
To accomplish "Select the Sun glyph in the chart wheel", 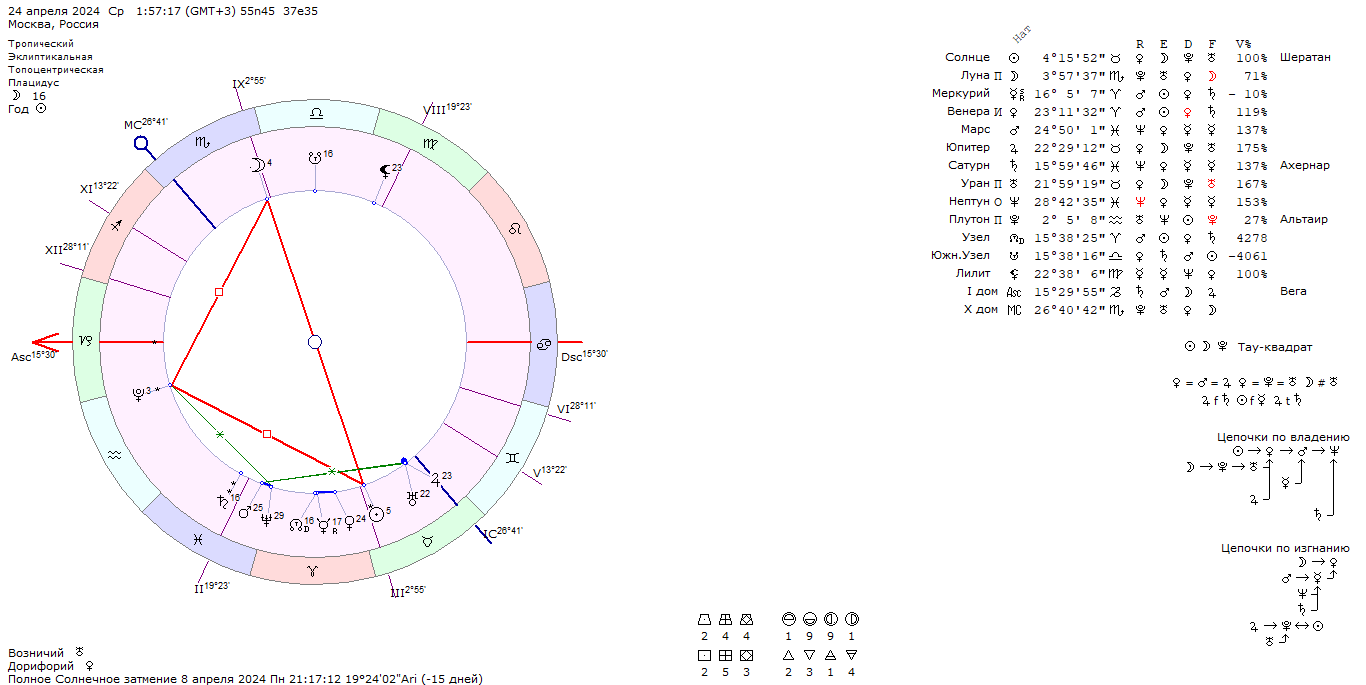I will point(375,515).
